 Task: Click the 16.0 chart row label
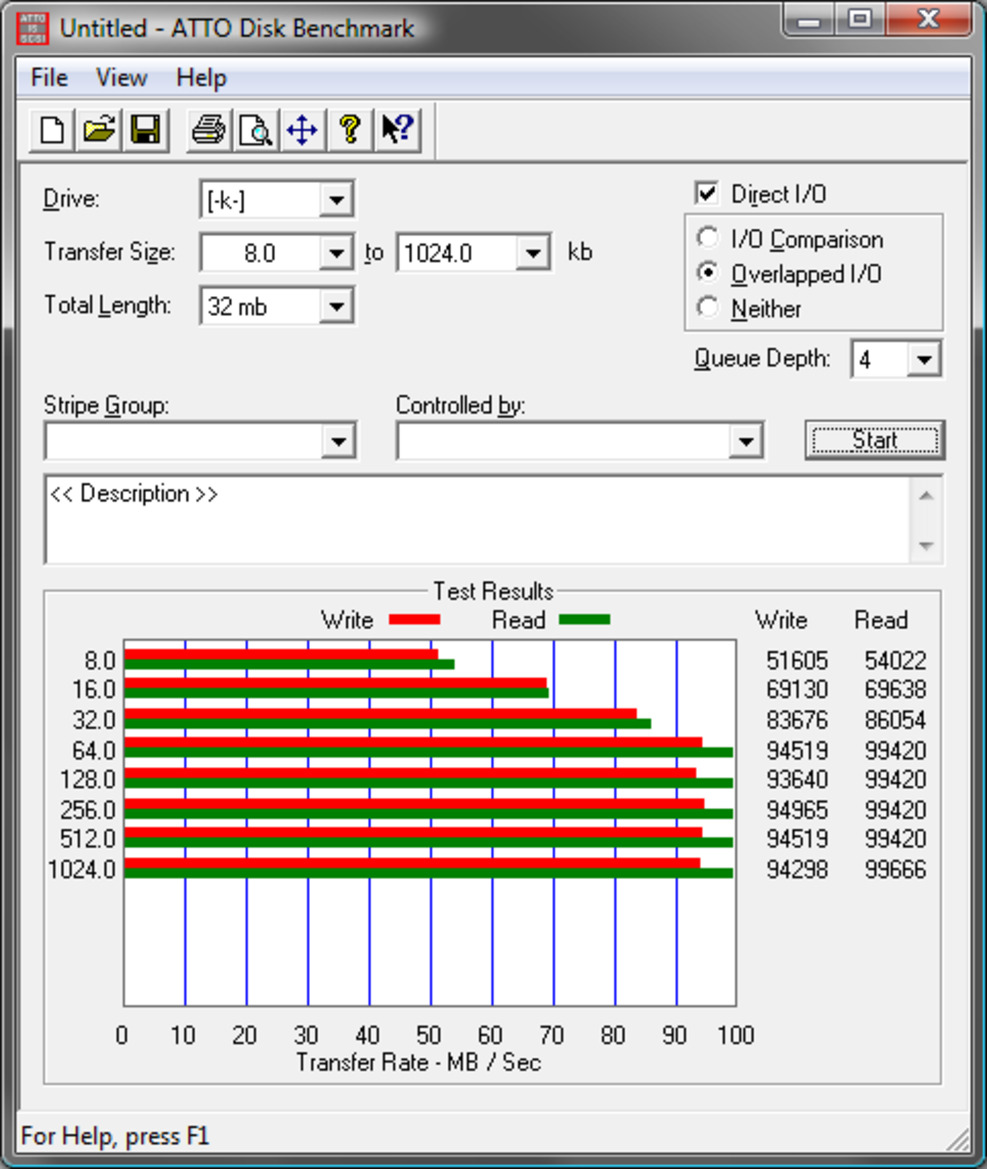pyautogui.click(x=94, y=690)
